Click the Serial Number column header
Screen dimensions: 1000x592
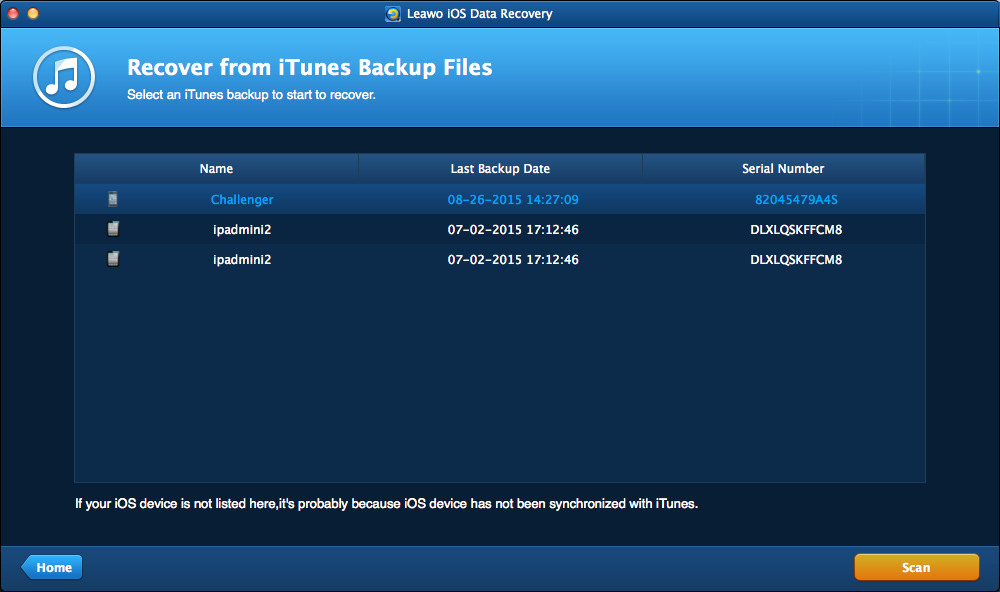(x=783, y=169)
